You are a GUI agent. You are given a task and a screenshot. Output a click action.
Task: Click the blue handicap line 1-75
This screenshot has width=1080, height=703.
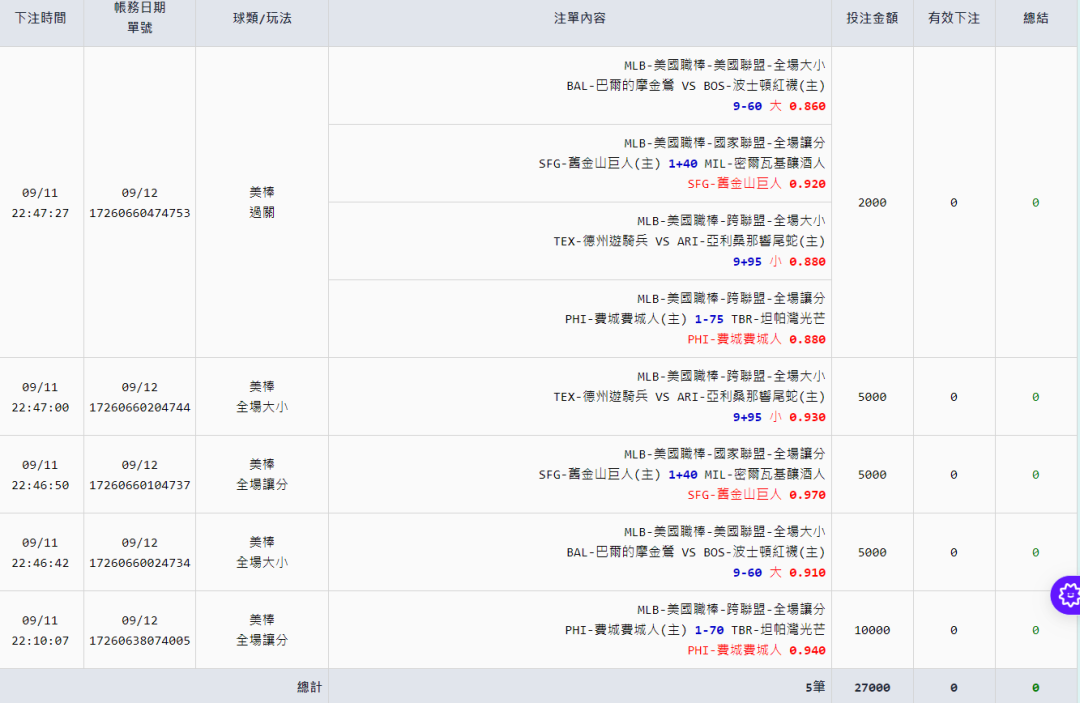709,319
